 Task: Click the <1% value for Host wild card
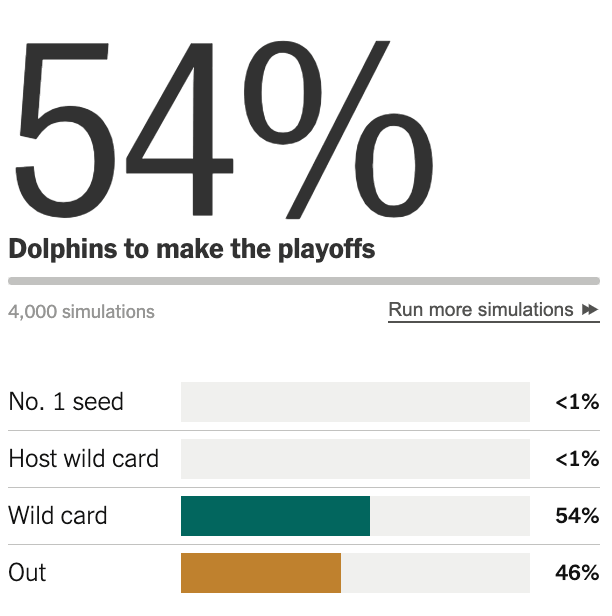pyautogui.click(x=577, y=460)
